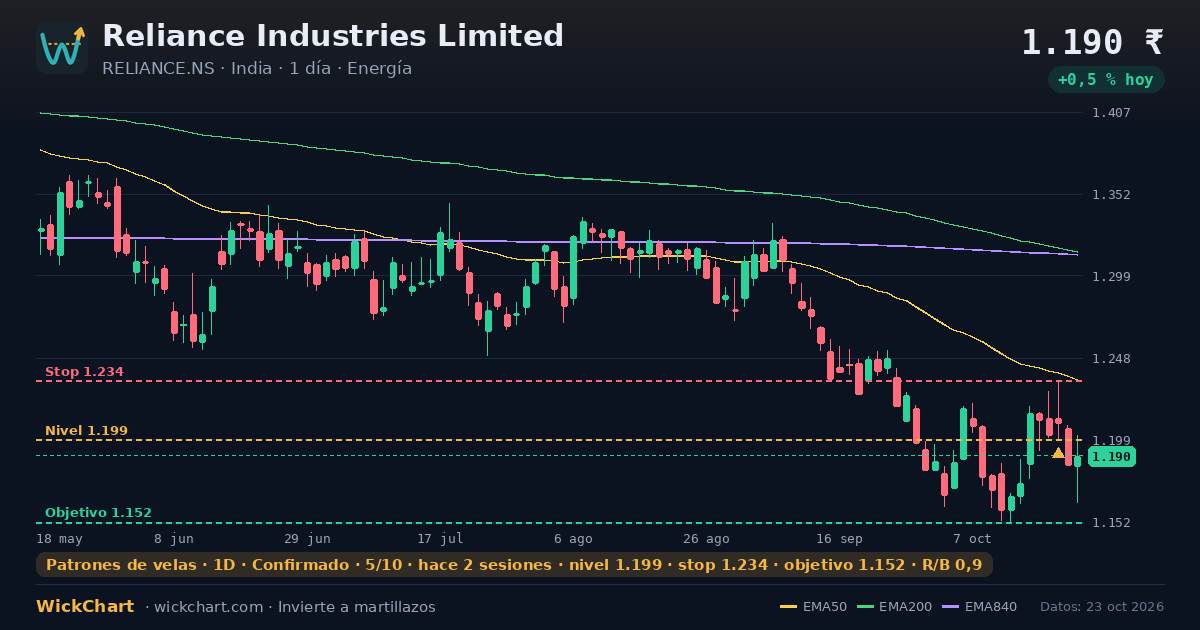Click the 8 jun date axis label
Screen dimensions: 1200x630
[x=174, y=538]
